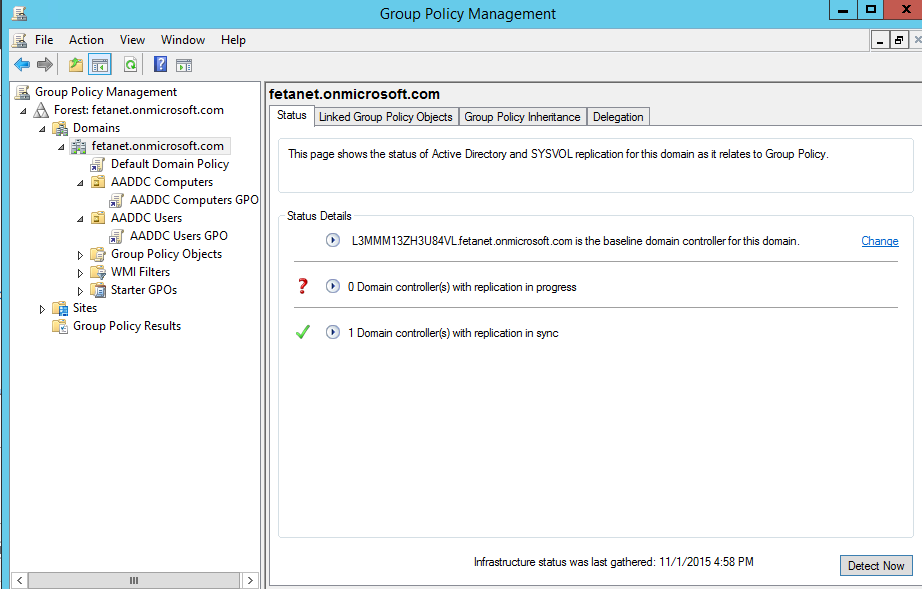Click the Show/Hide Action Pane icon

pos(184,65)
